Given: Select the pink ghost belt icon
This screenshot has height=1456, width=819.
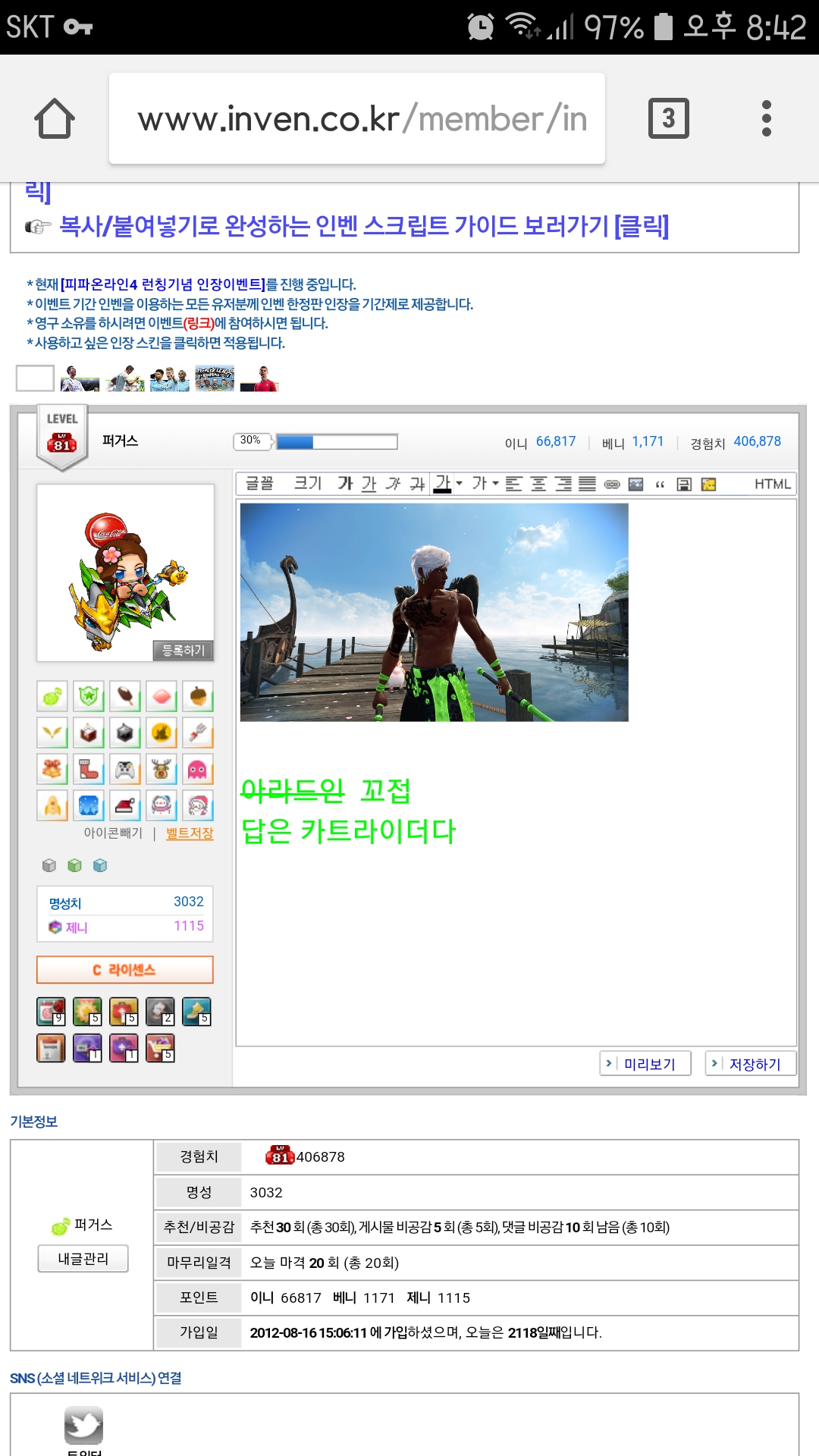Looking at the screenshot, I should pyautogui.click(x=198, y=769).
